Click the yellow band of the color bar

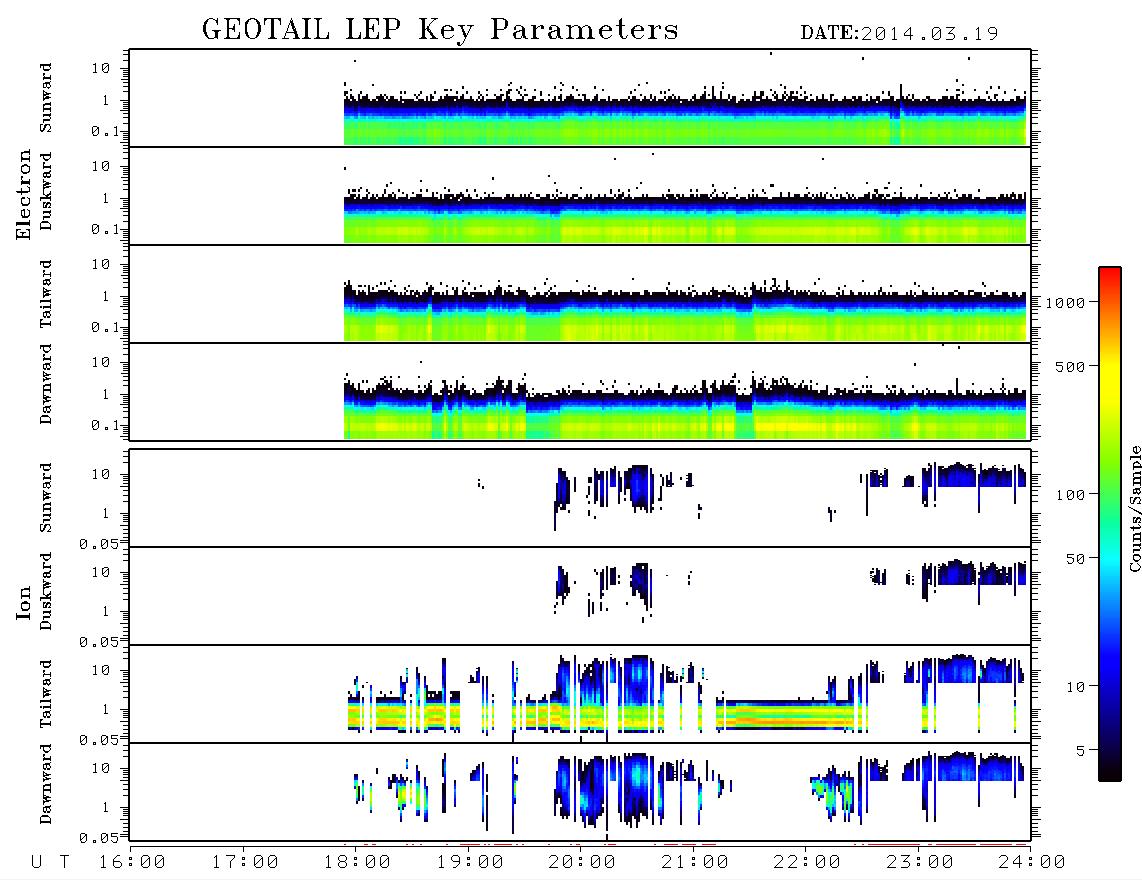pyautogui.click(x=1110, y=379)
